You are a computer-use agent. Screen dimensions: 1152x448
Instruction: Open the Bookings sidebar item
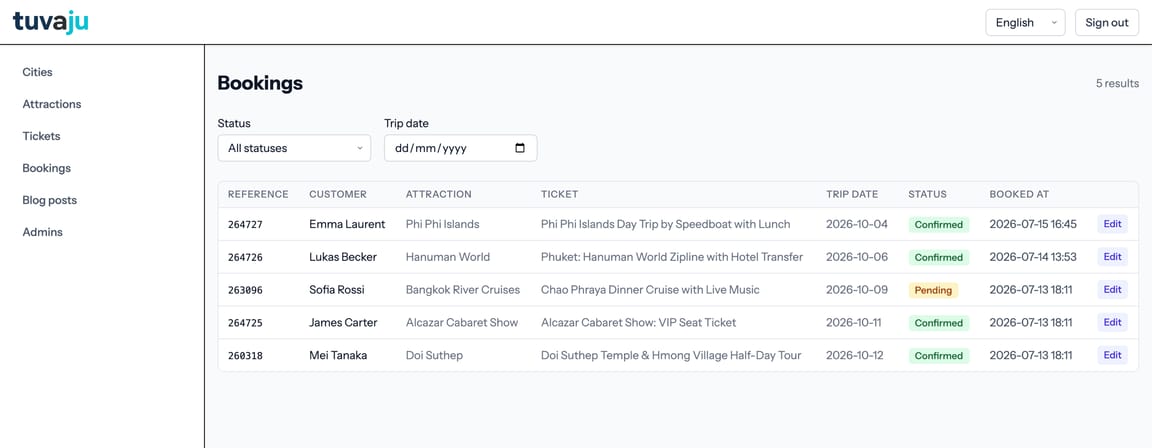(x=46, y=168)
